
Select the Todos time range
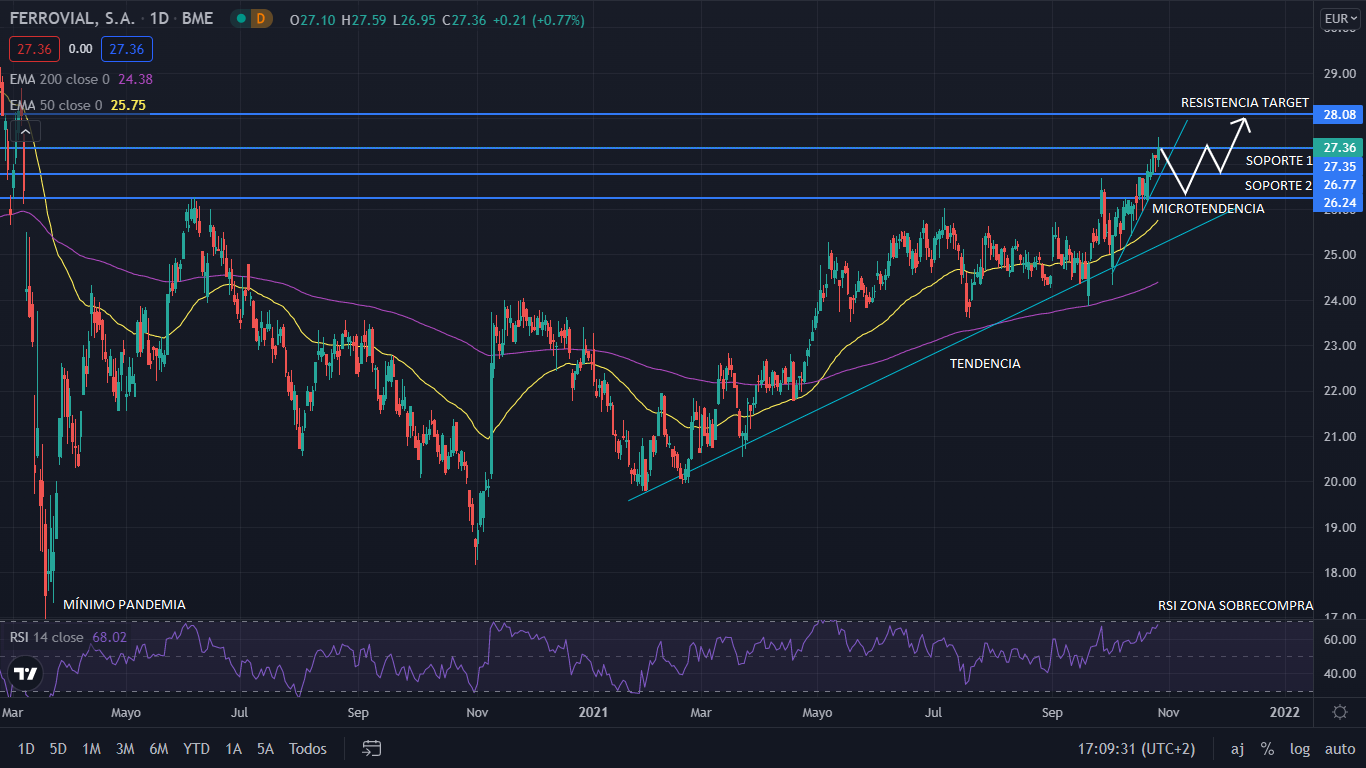click(x=307, y=748)
